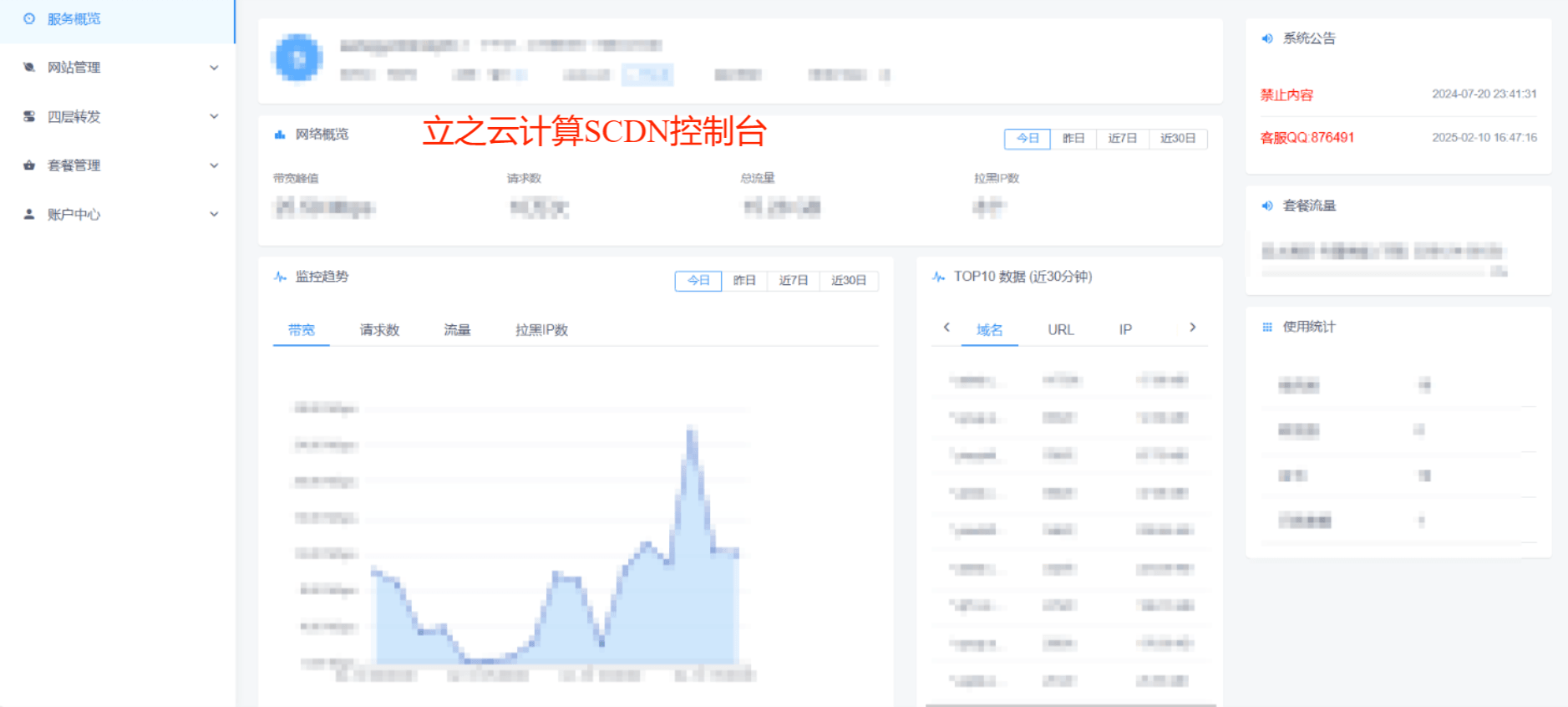Open the 禁止内容 announcement
Viewport: 1568px width, 707px height.
[1286, 95]
